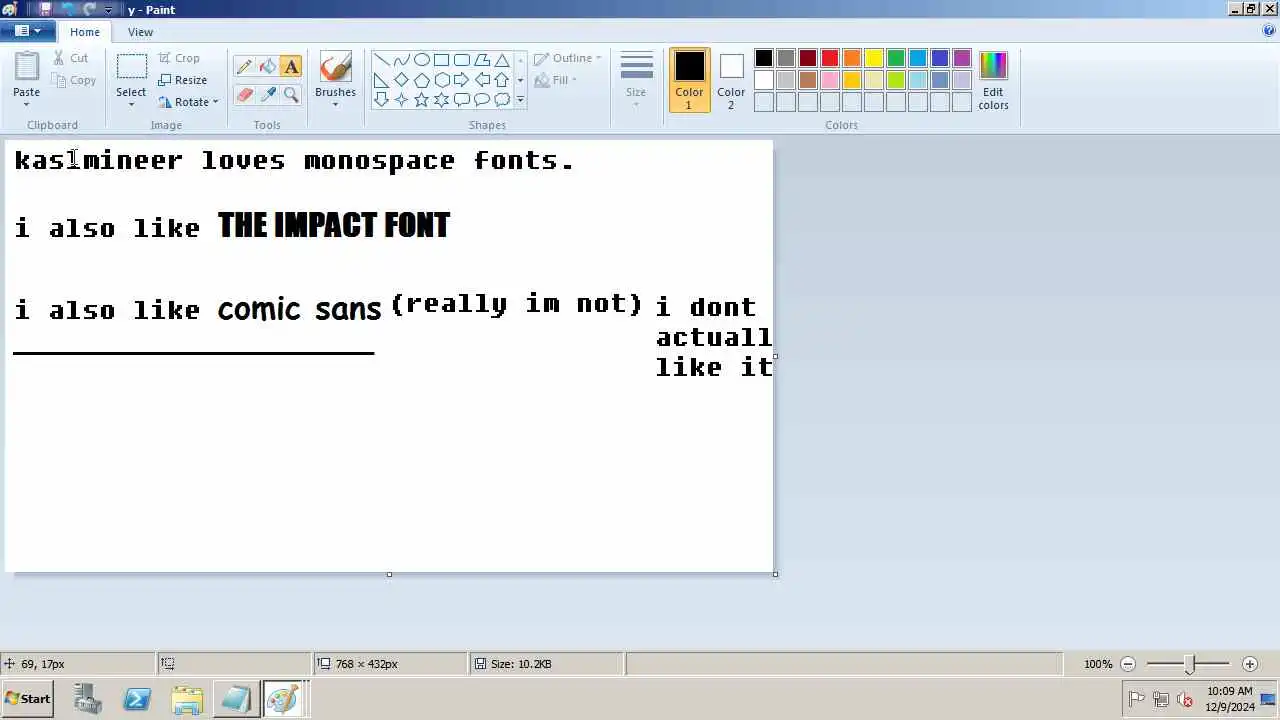The image size is (1280, 720).
Task: Pick the yellow color swatch
Action: point(874,59)
